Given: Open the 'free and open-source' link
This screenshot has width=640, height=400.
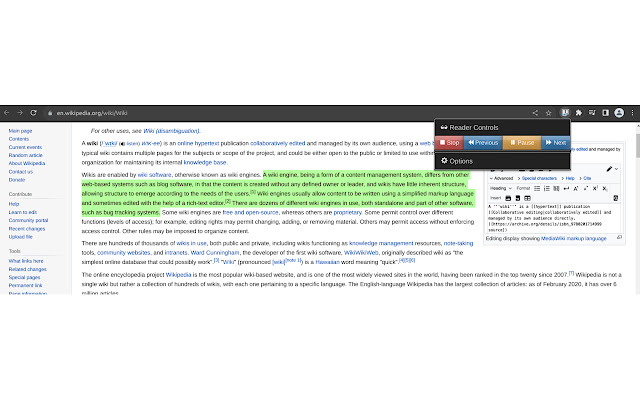Looking at the screenshot, I should coord(250,212).
